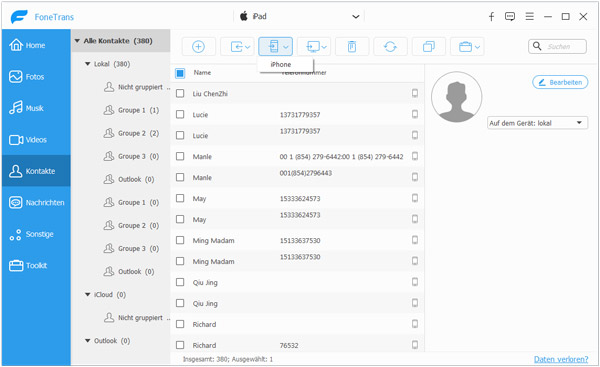Image resolution: width=600 pixels, height=367 pixels.
Task: Click the import contacts icon
Action: pos(236,47)
